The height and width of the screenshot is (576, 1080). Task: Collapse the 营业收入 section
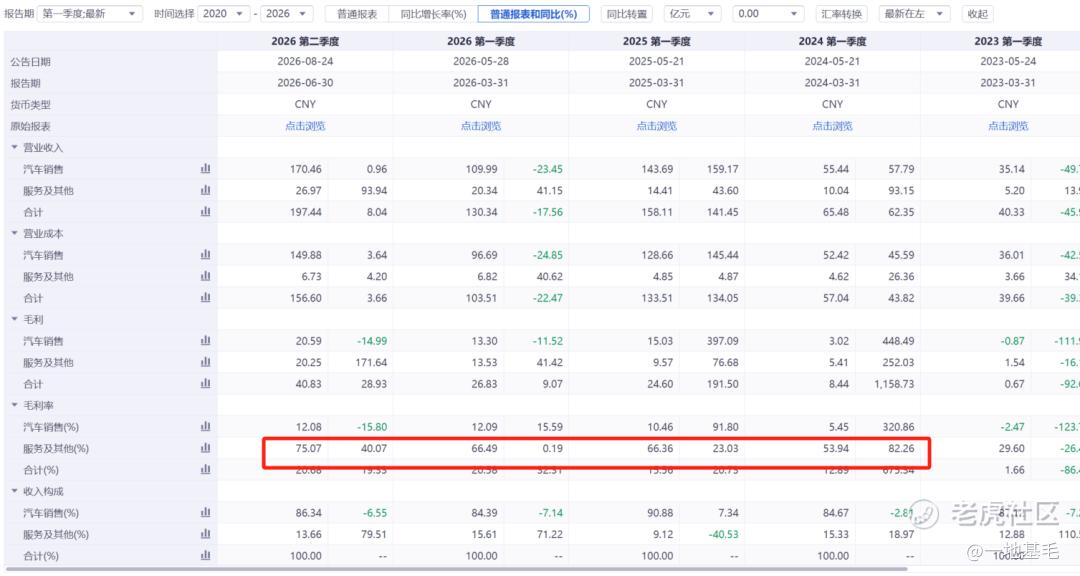[x=14, y=147]
